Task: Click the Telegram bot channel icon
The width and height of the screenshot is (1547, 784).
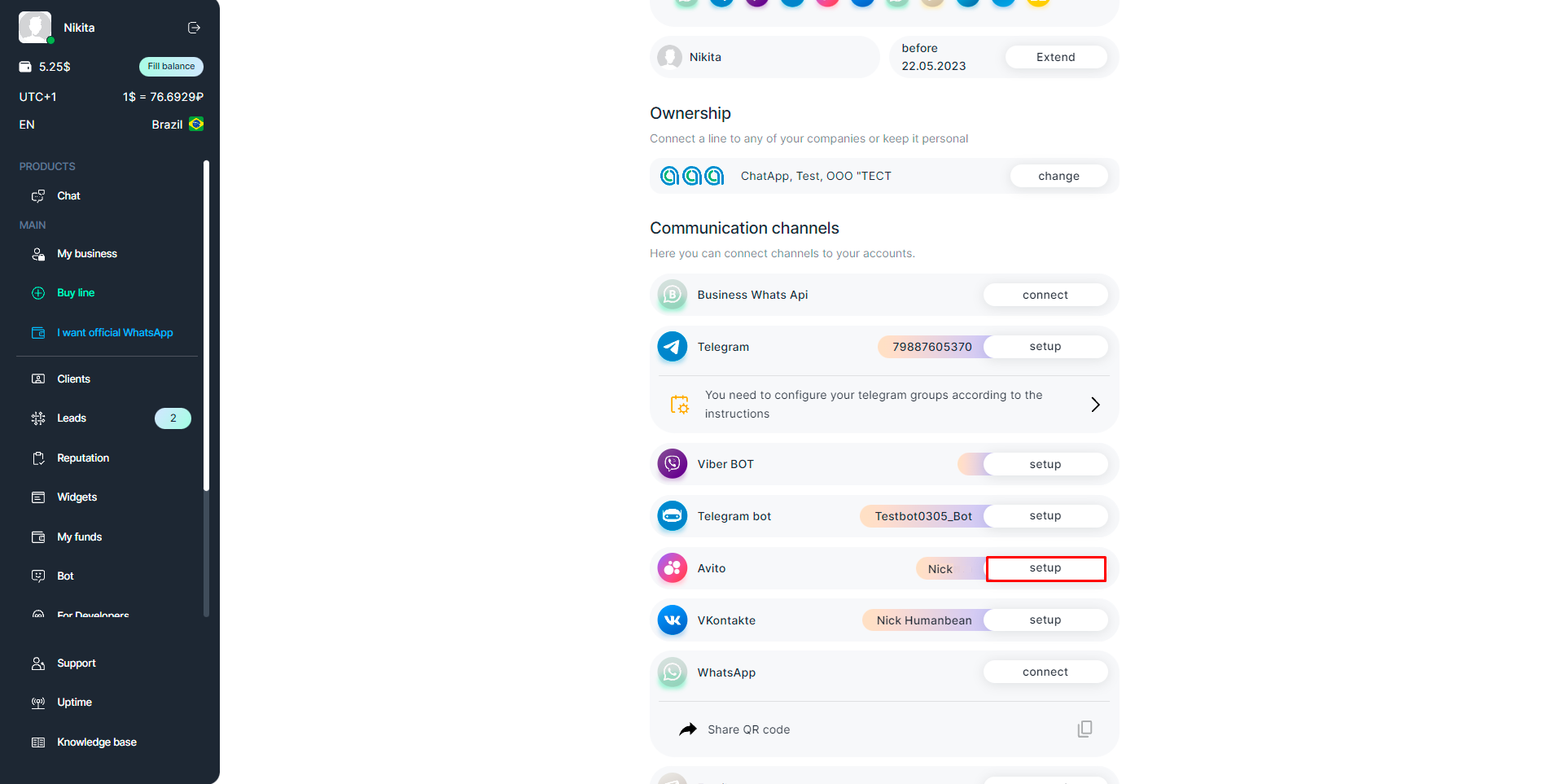Action: [672, 516]
